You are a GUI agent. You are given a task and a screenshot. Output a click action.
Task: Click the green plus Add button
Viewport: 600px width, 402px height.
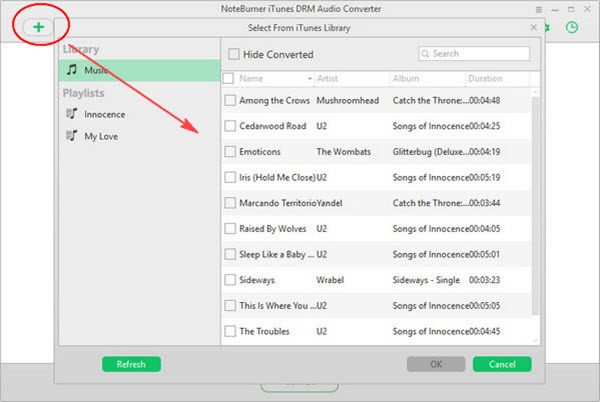pyautogui.click(x=38, y=27)
